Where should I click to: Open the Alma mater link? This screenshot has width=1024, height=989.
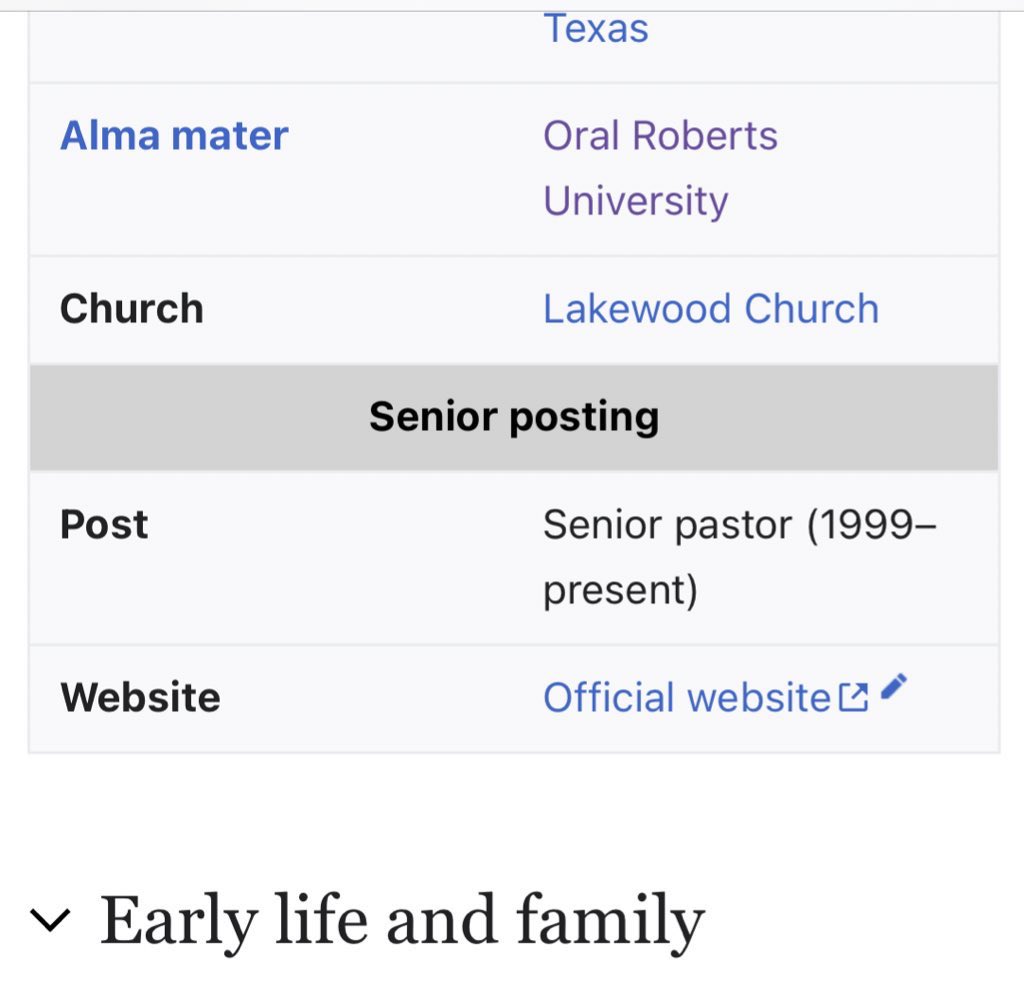(x=174, y=136)
